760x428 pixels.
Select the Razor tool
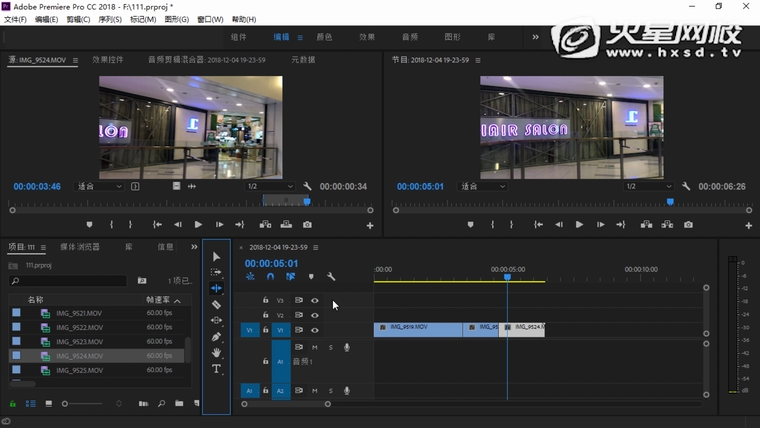tap(216, 304)
